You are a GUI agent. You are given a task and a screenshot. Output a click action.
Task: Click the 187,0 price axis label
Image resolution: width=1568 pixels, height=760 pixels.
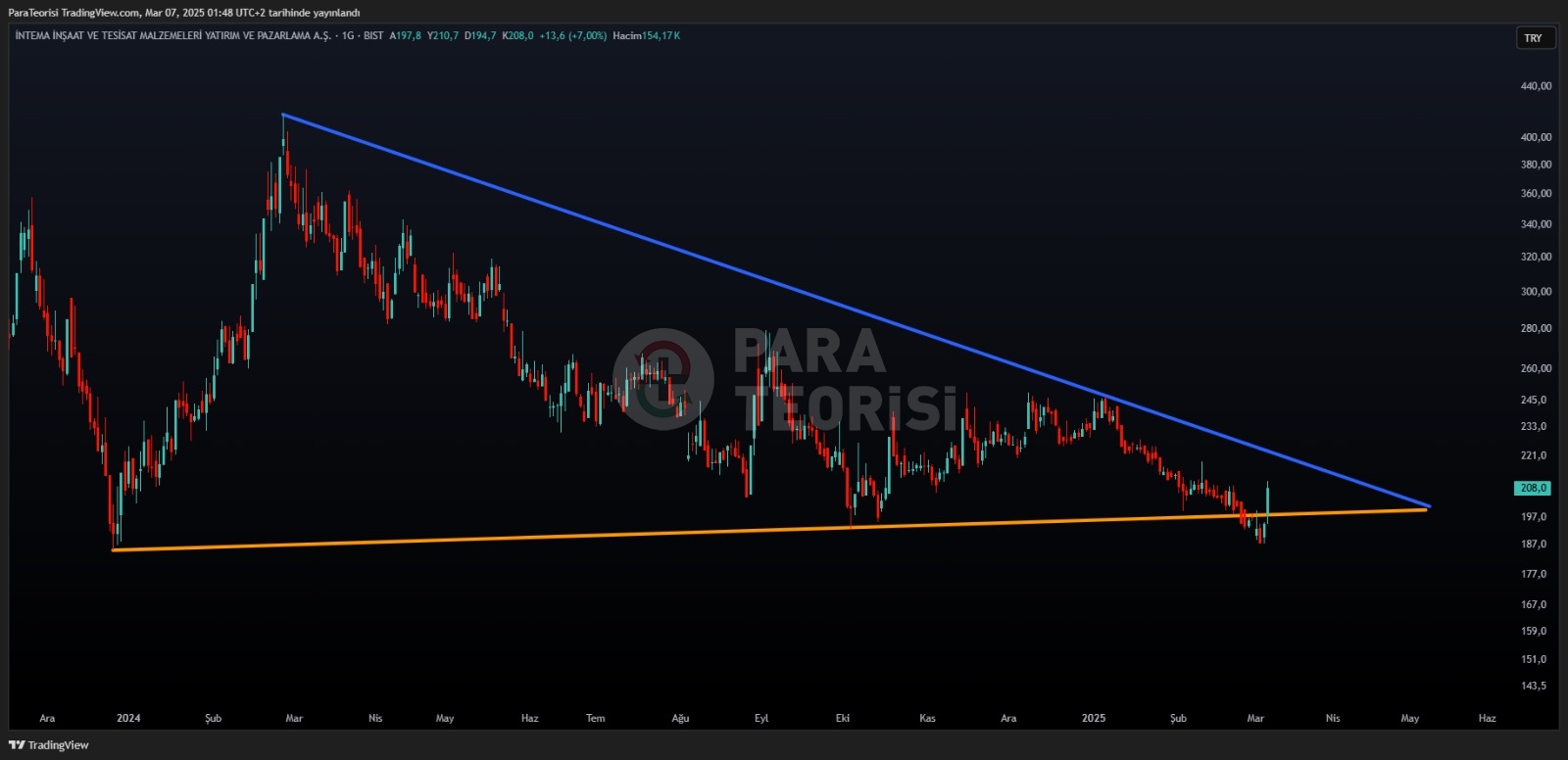[1534, 545]
